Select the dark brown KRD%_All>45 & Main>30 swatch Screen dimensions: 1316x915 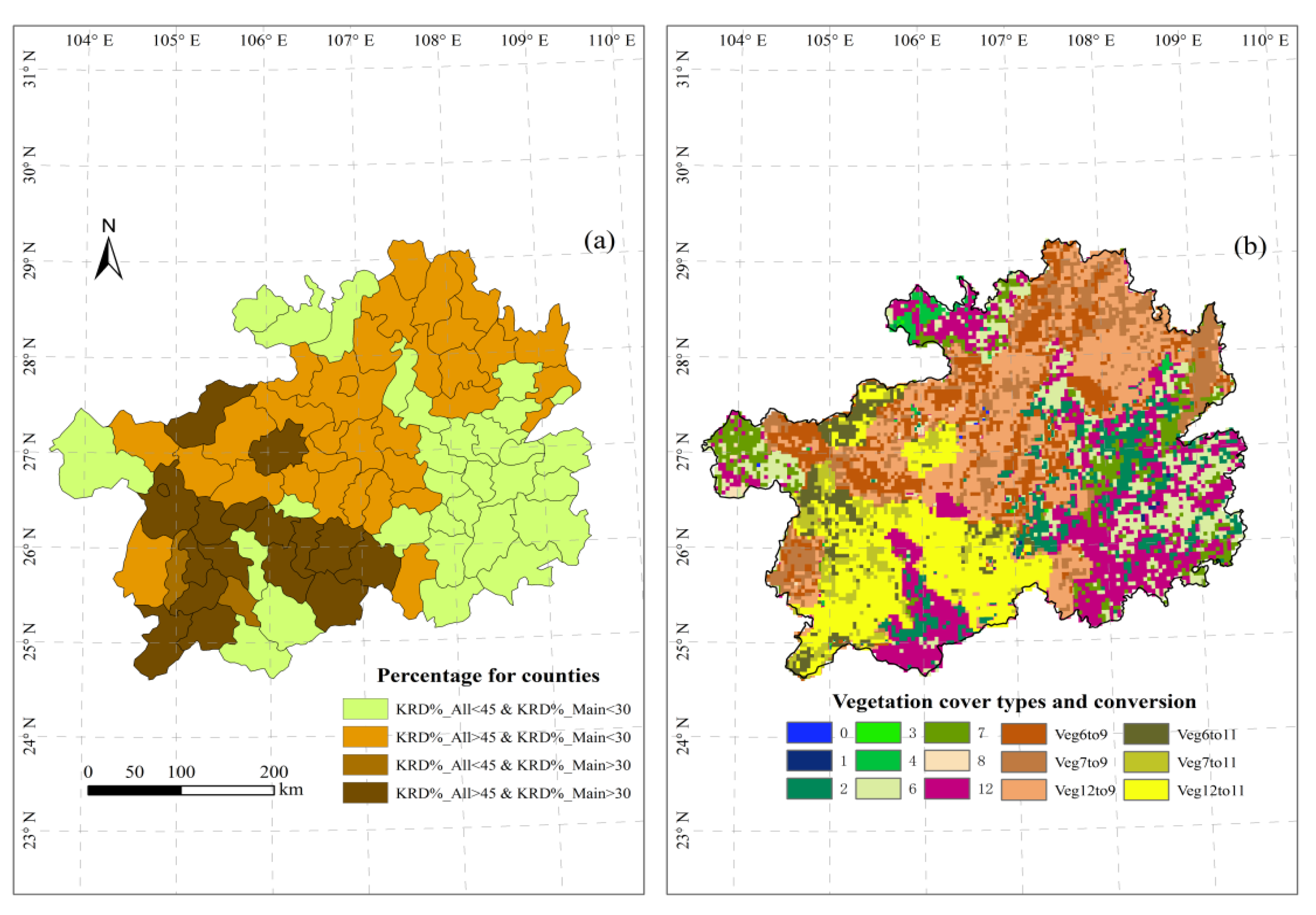click(365, 793)
